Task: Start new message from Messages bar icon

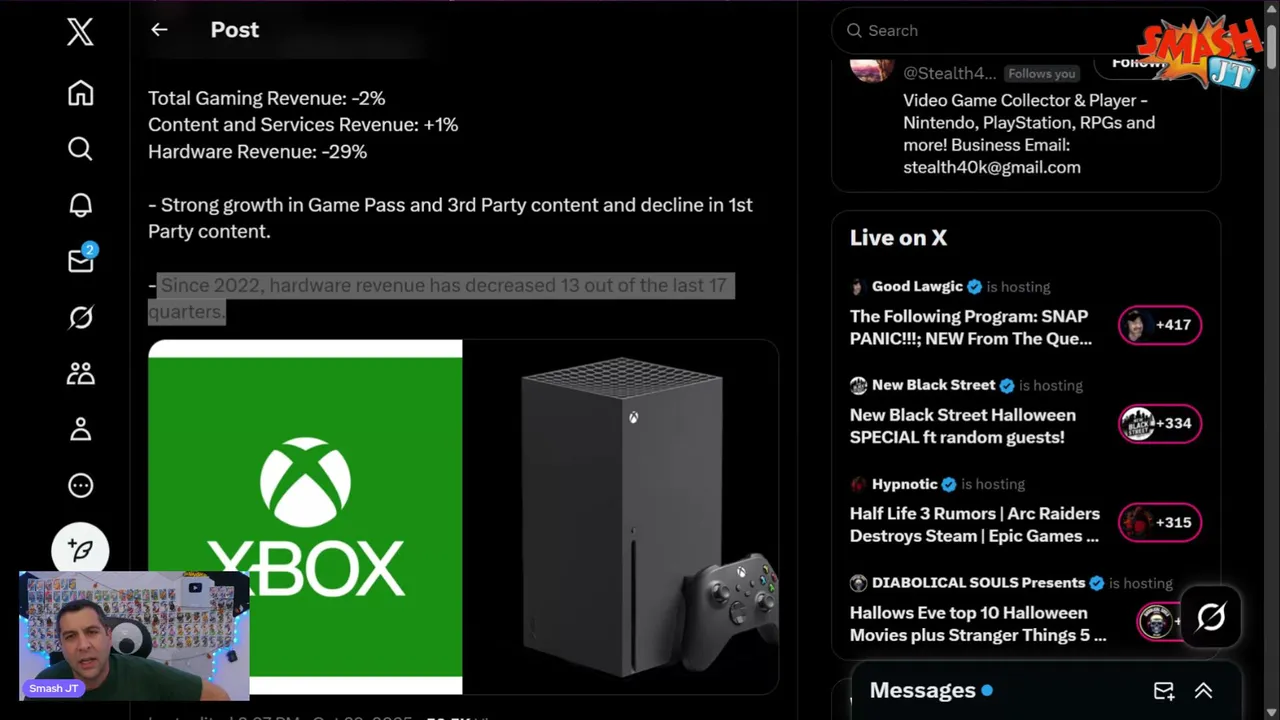Action: pos(1163,691)
